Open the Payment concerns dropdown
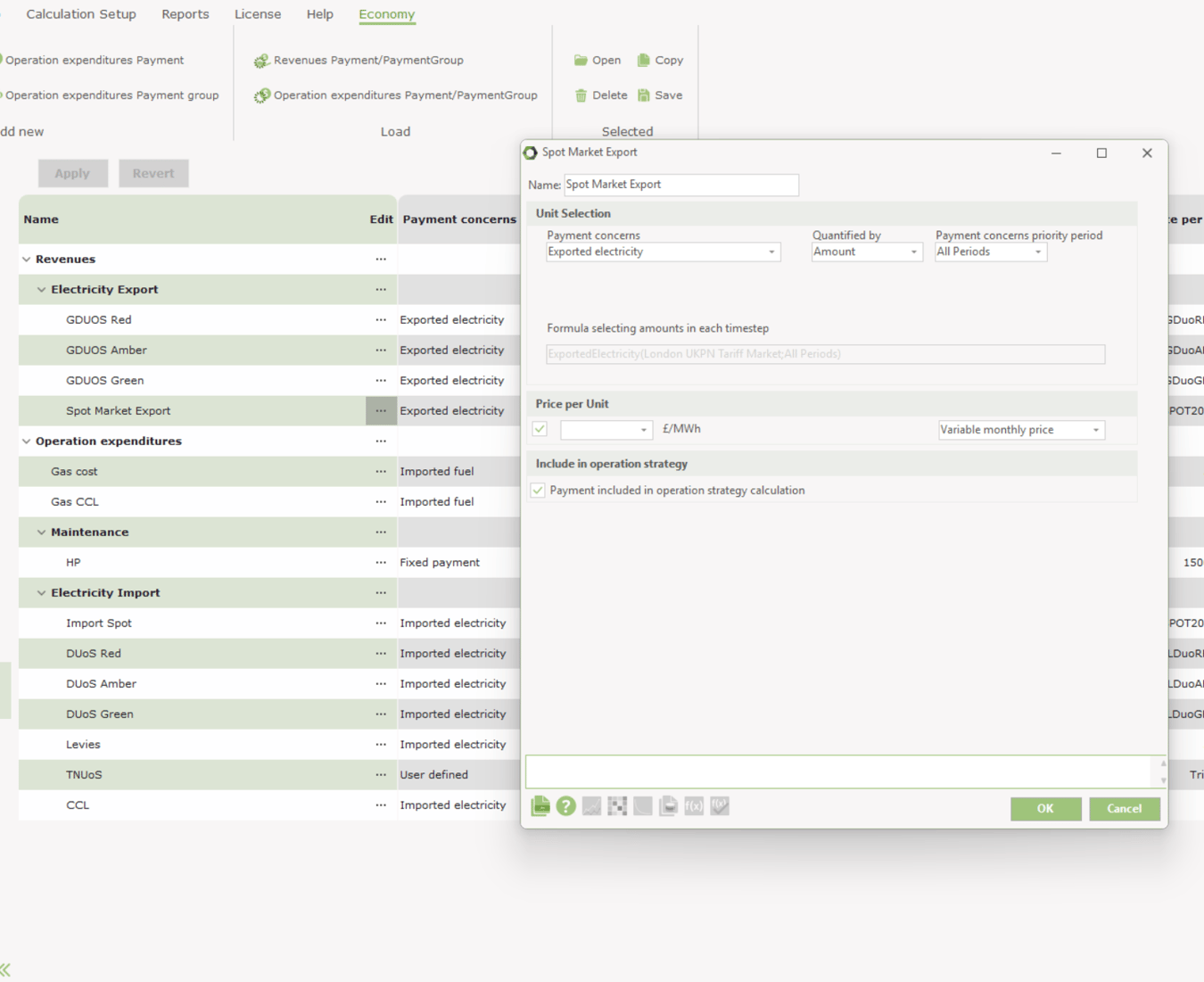1204x982 pixels. point(664,252)
